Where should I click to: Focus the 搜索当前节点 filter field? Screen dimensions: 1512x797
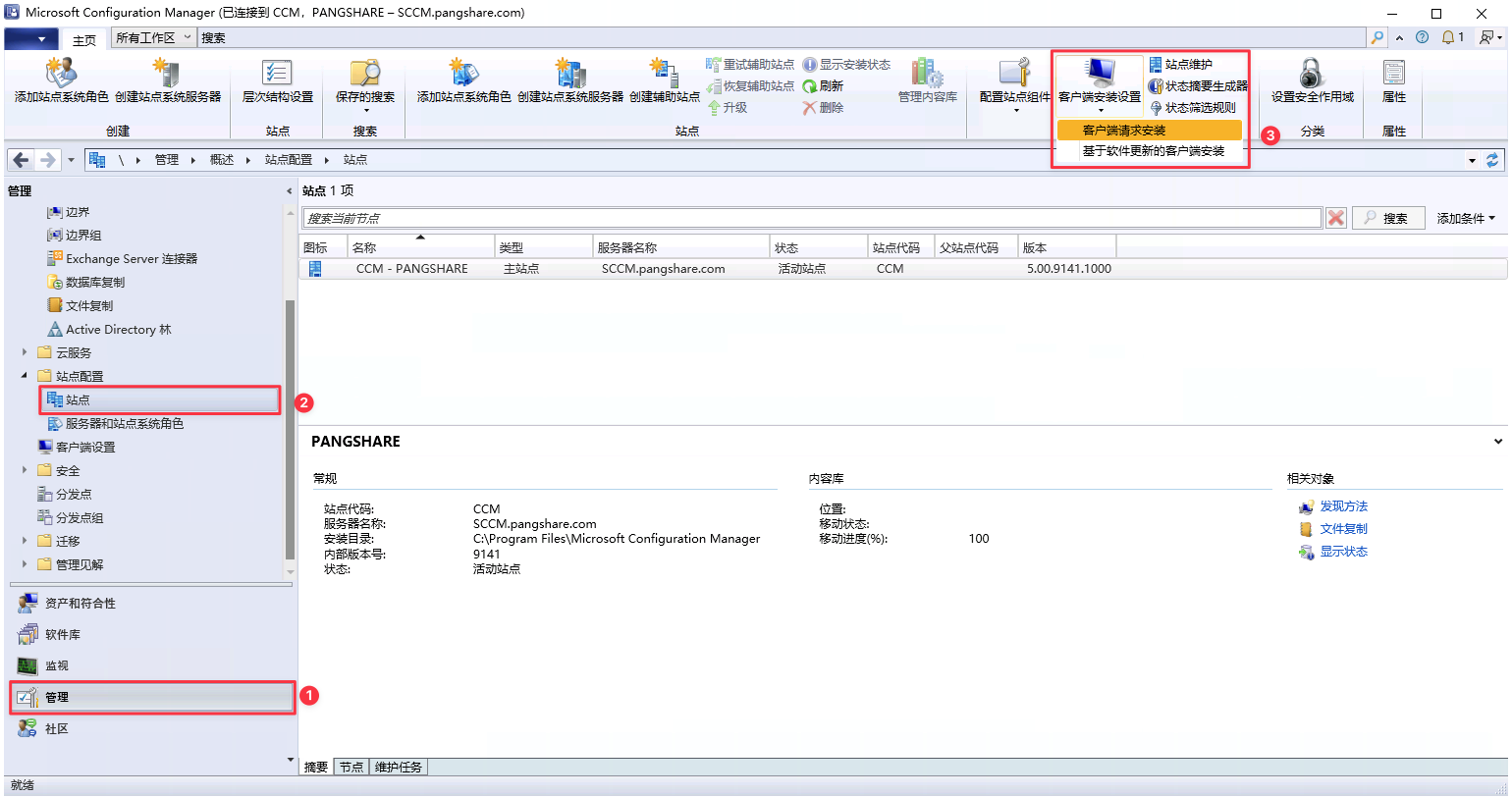[x=812, y=218]
